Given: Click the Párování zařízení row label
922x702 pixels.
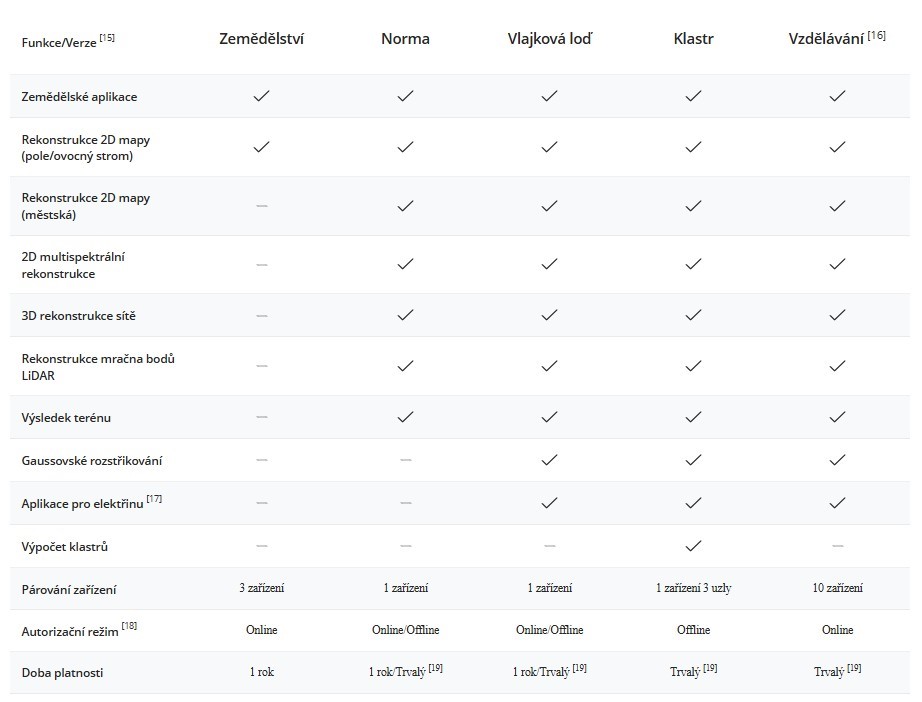Looking at the screenshot, I should (x=62, y=589).
